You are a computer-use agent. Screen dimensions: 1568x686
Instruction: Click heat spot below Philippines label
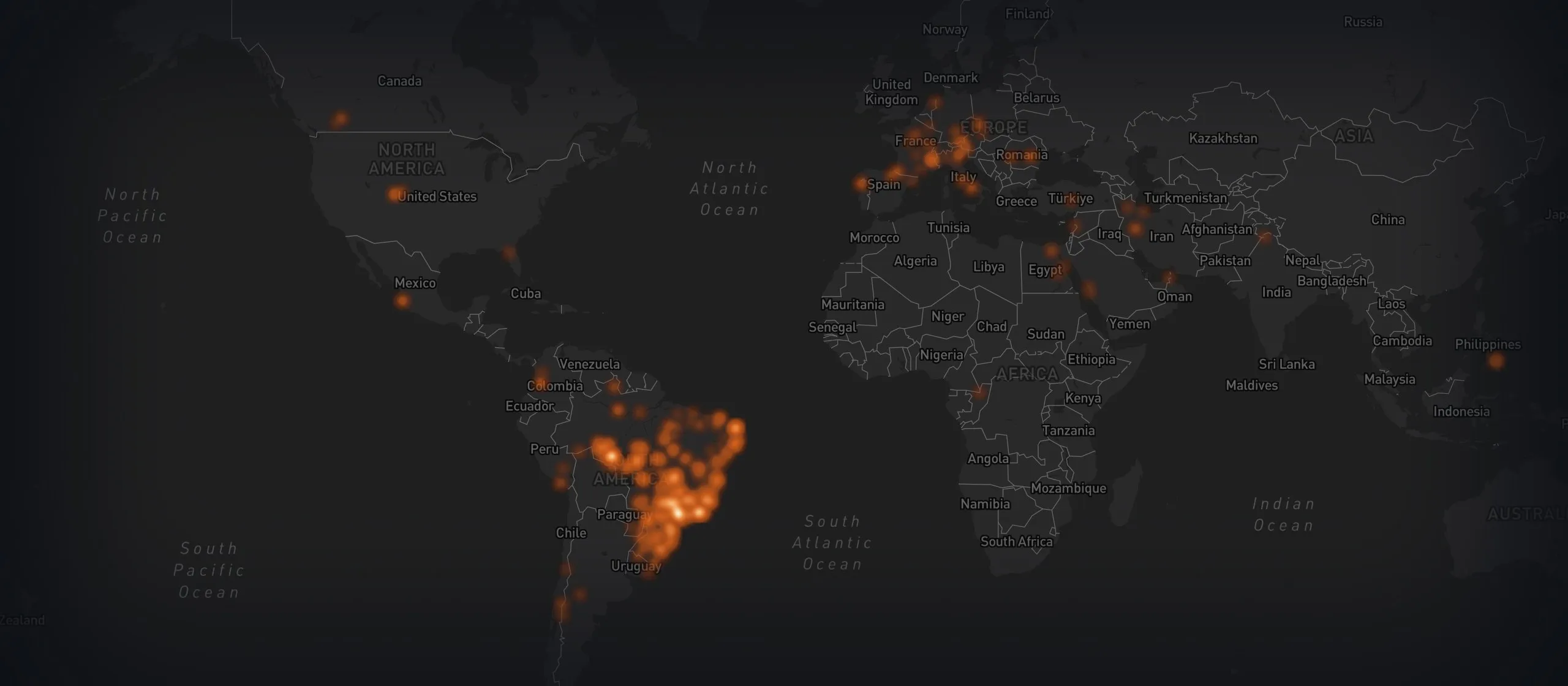(x=1496, y=361)
